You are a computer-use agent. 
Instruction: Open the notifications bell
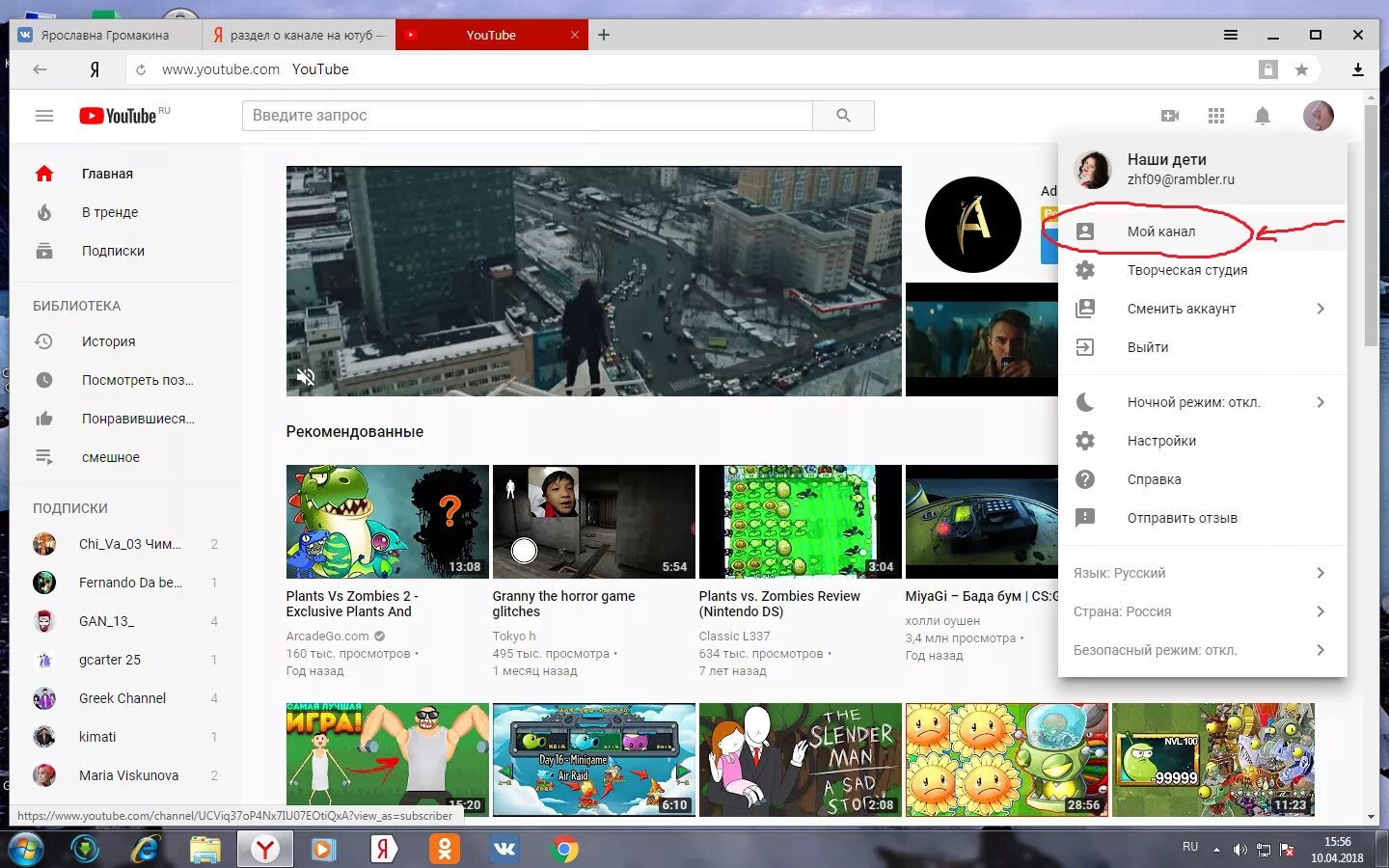[1263, 116]
